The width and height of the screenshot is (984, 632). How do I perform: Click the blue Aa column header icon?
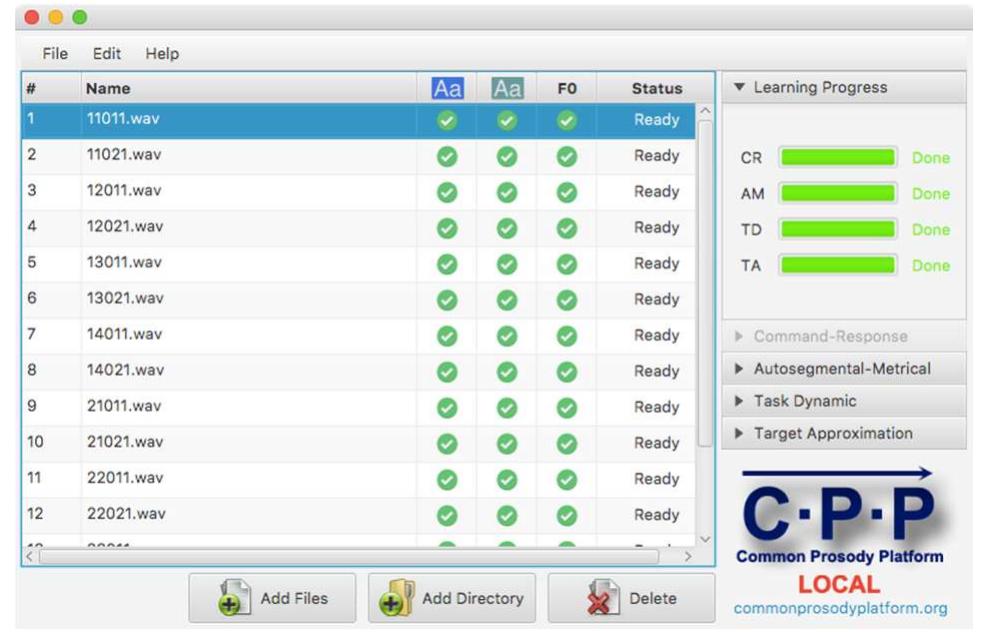pyautogui.click(x=447, y=88)
